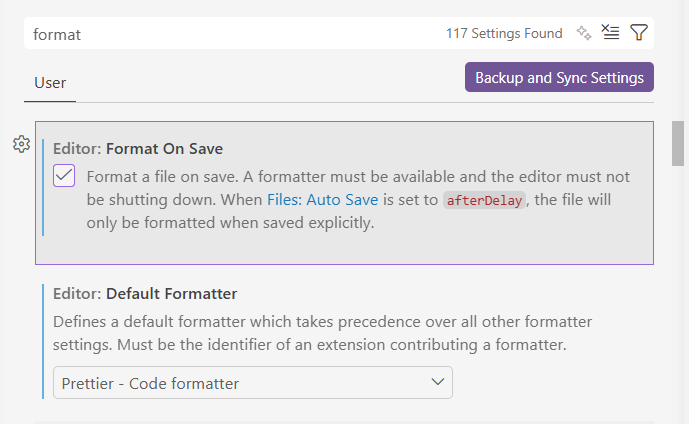Disable the Format On Save checkbox
The image size is (689, 424).
tap(64, 176)
